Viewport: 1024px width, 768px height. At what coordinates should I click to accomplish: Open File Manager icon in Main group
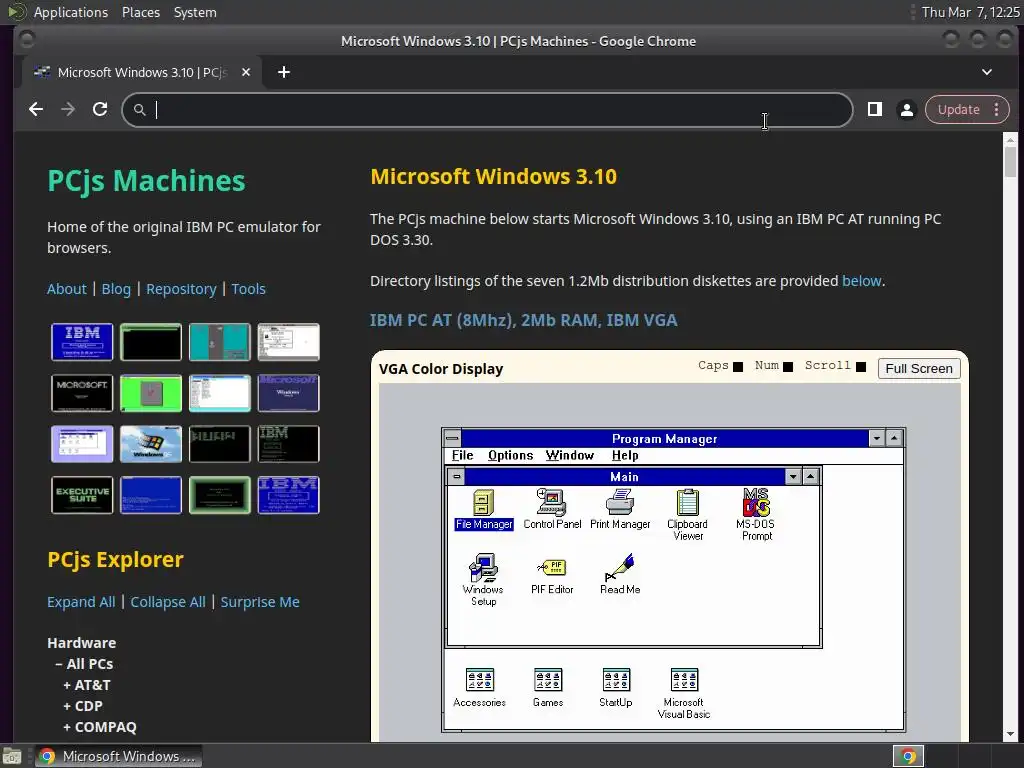point(483,509)
